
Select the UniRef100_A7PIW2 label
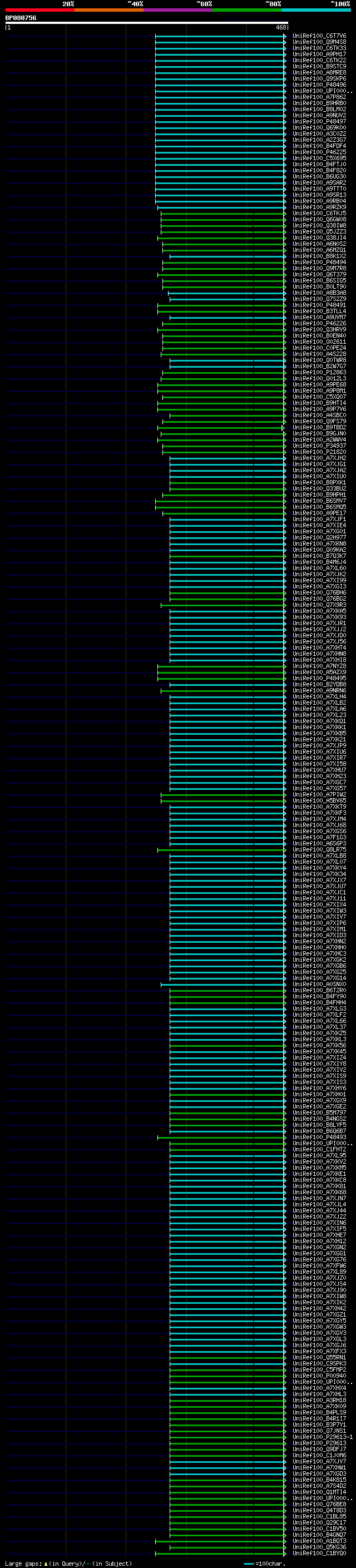(x=319, y=795)
